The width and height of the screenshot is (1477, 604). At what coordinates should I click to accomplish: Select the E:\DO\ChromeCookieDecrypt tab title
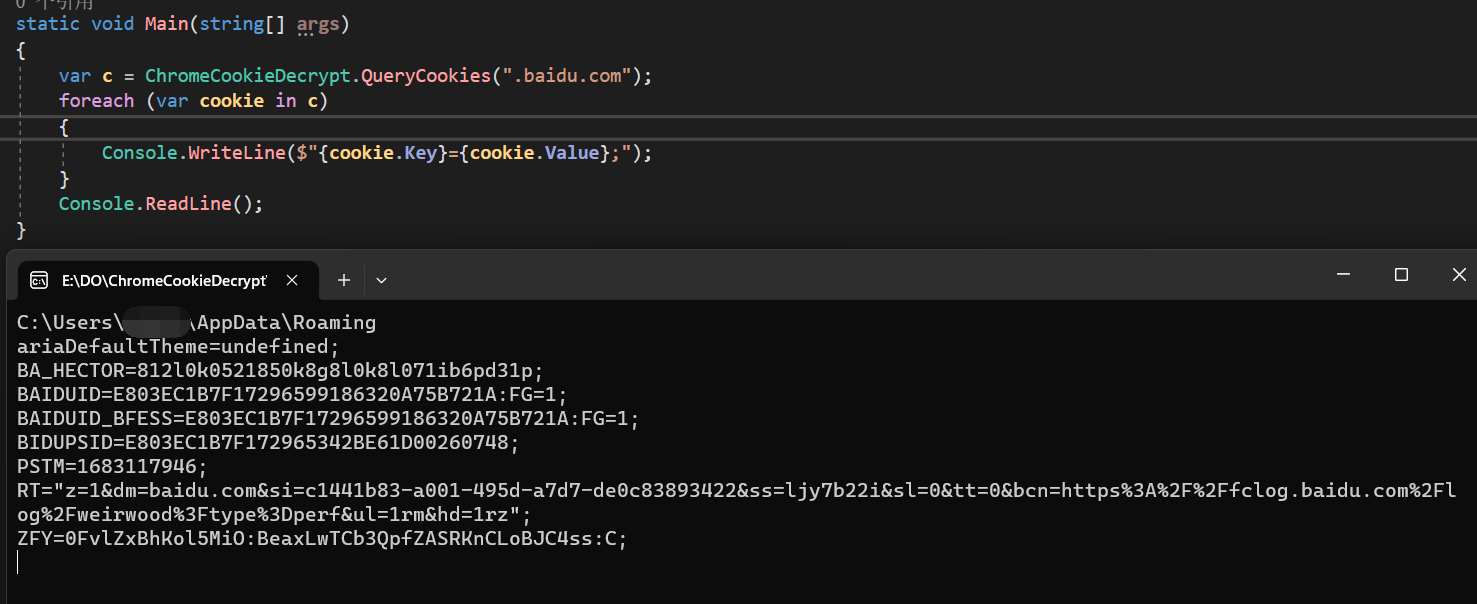tap(164, 281)
